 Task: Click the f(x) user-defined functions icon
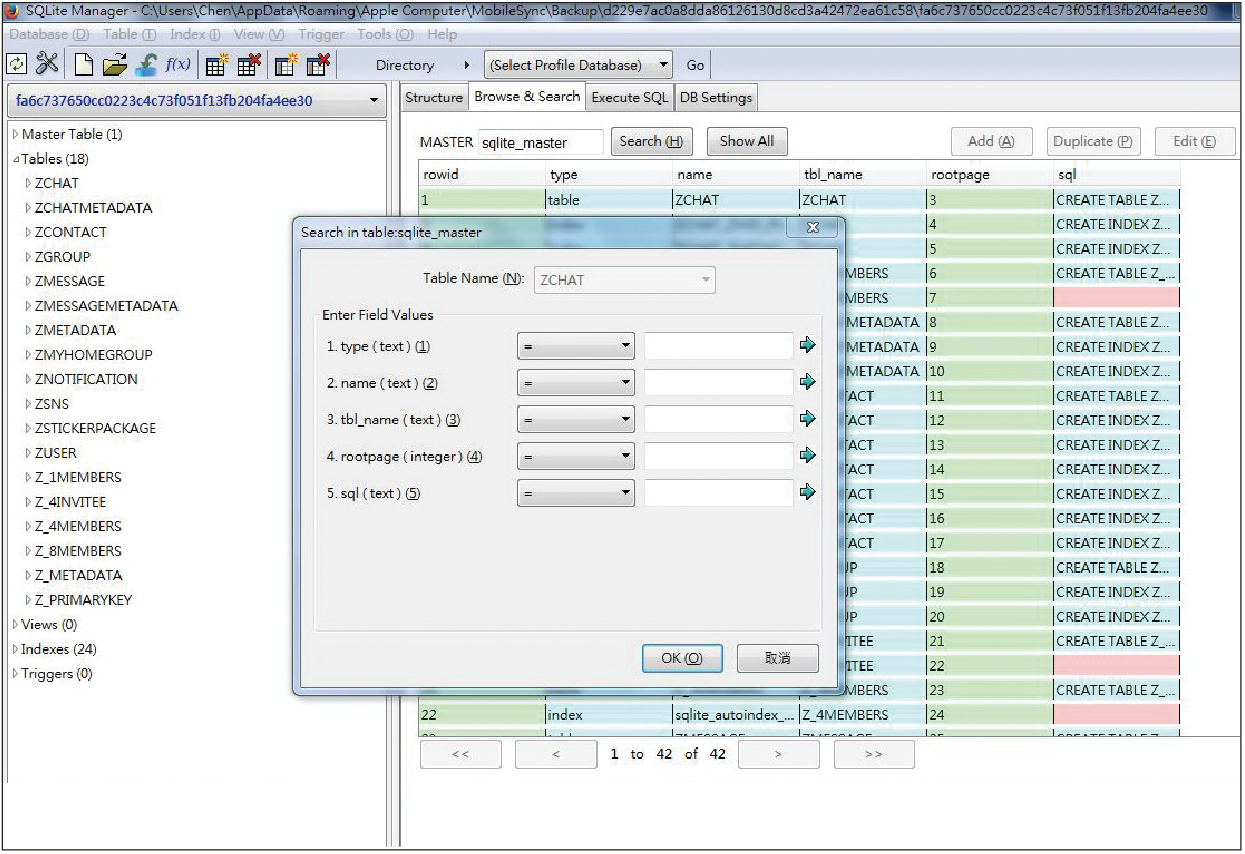(x=178, y=64)
